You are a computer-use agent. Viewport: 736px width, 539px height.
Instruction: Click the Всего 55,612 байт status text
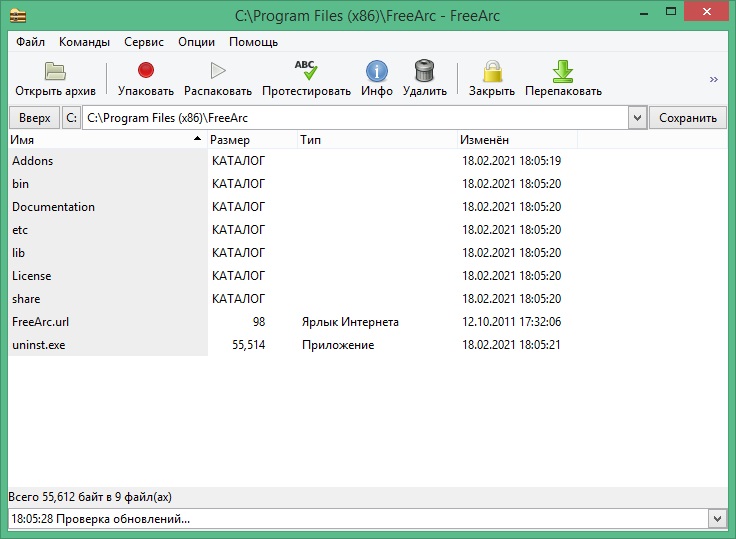[x=90, y=497]
